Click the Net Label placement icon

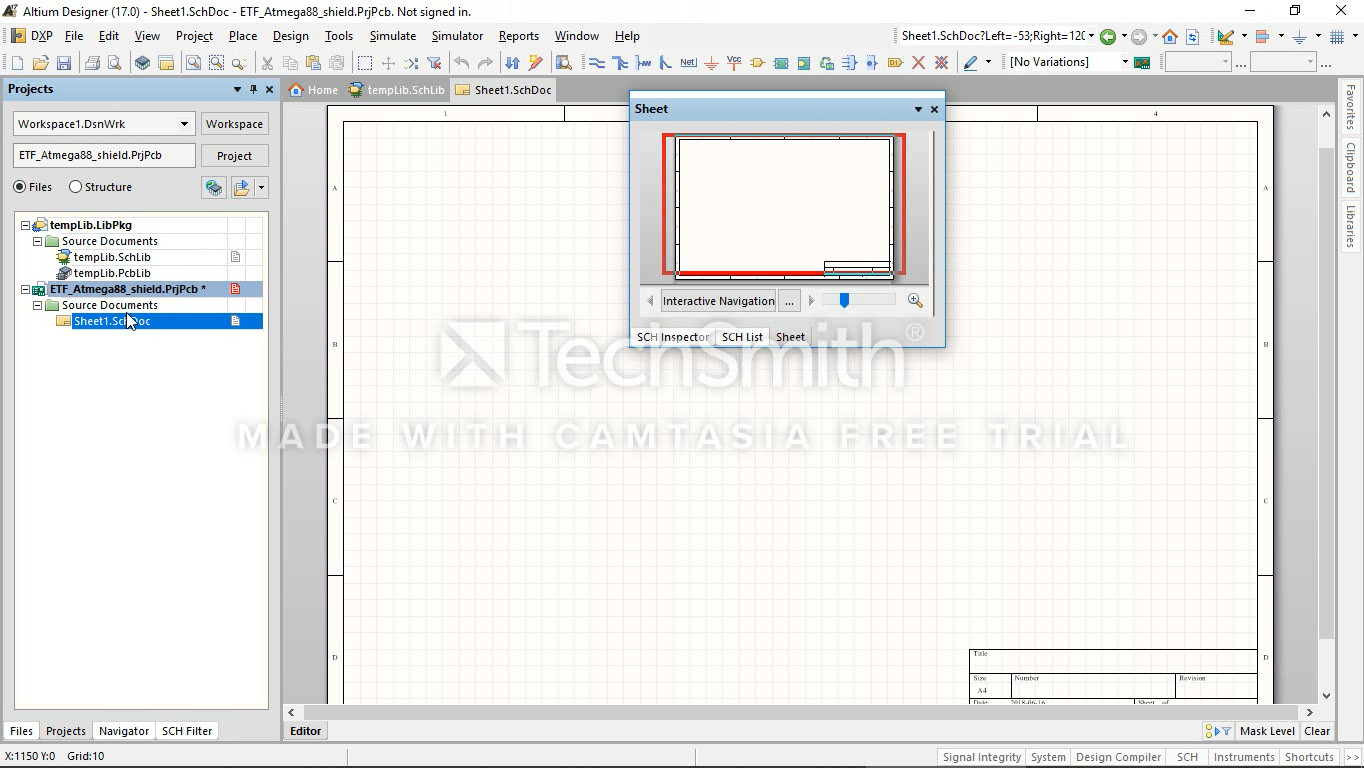click(x=688, y=63)
